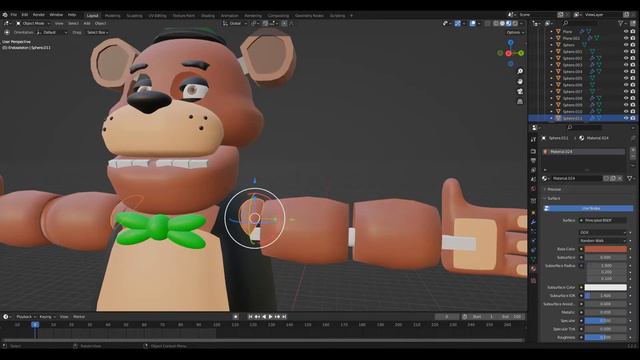Open the Material properties tab
640x360 pixels.
pos(533,269)
